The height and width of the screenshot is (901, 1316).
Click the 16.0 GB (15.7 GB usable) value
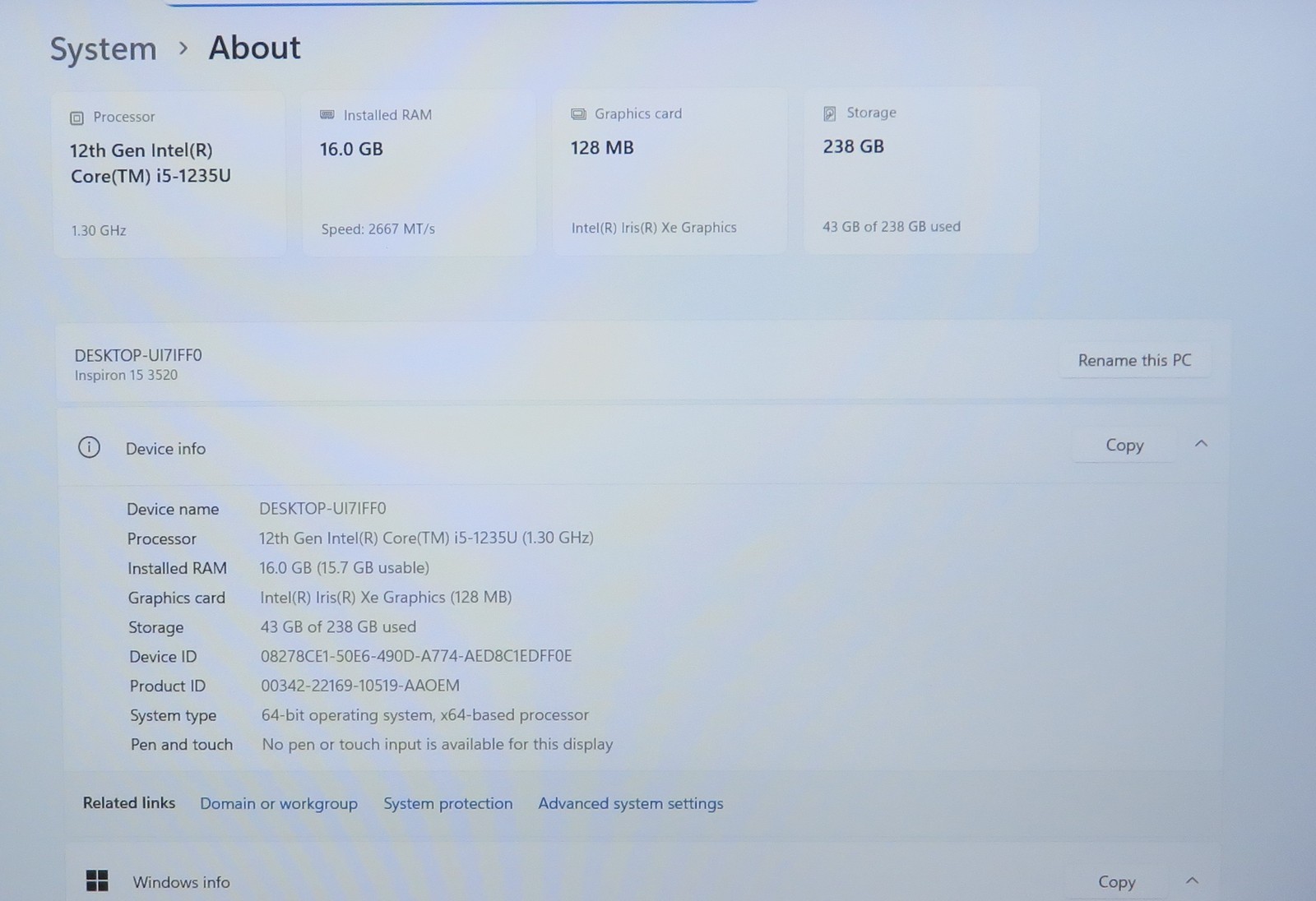[345, 567]
